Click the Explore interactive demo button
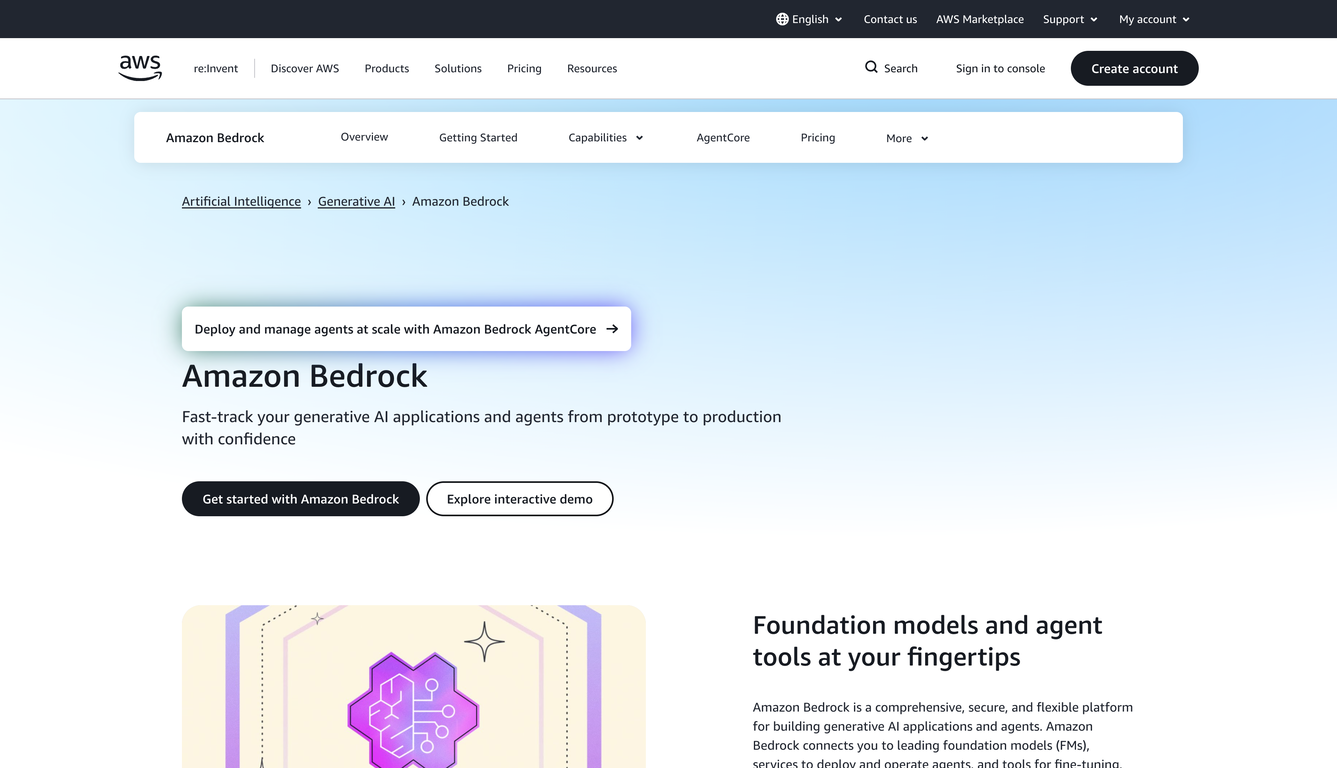 (519, 498)
